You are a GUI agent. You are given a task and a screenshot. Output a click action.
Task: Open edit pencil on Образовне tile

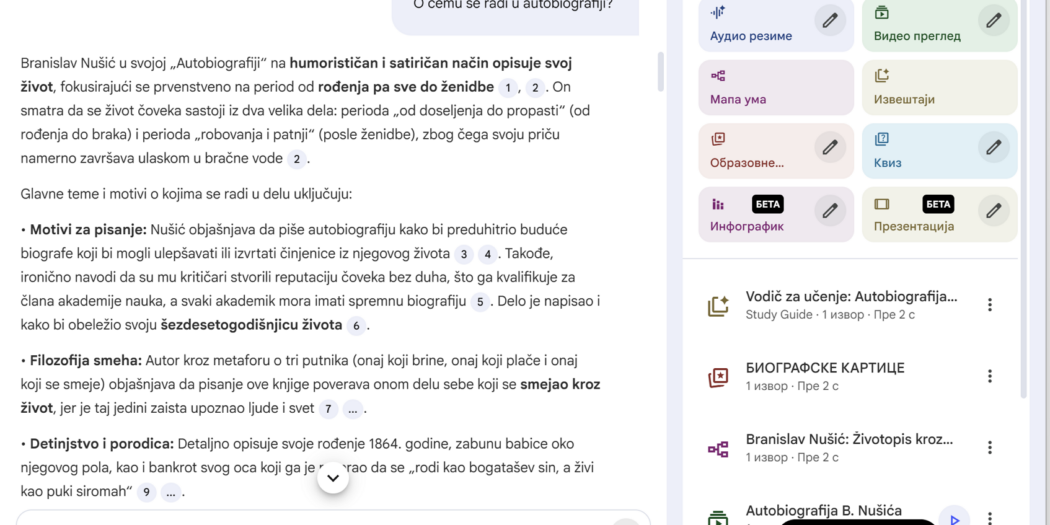(829, 148)
